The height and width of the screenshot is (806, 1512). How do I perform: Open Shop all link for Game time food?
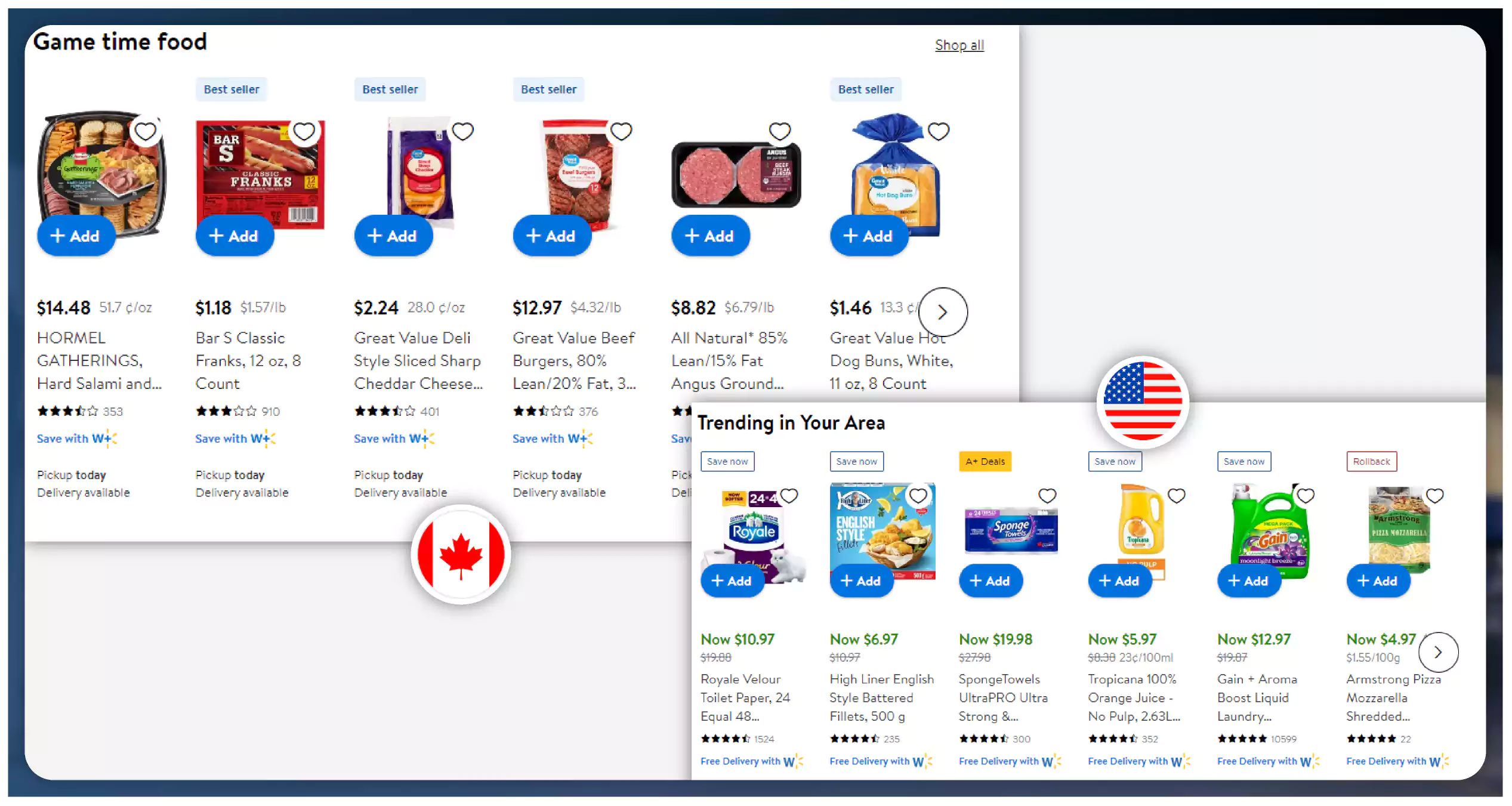(x=956, y=44)
